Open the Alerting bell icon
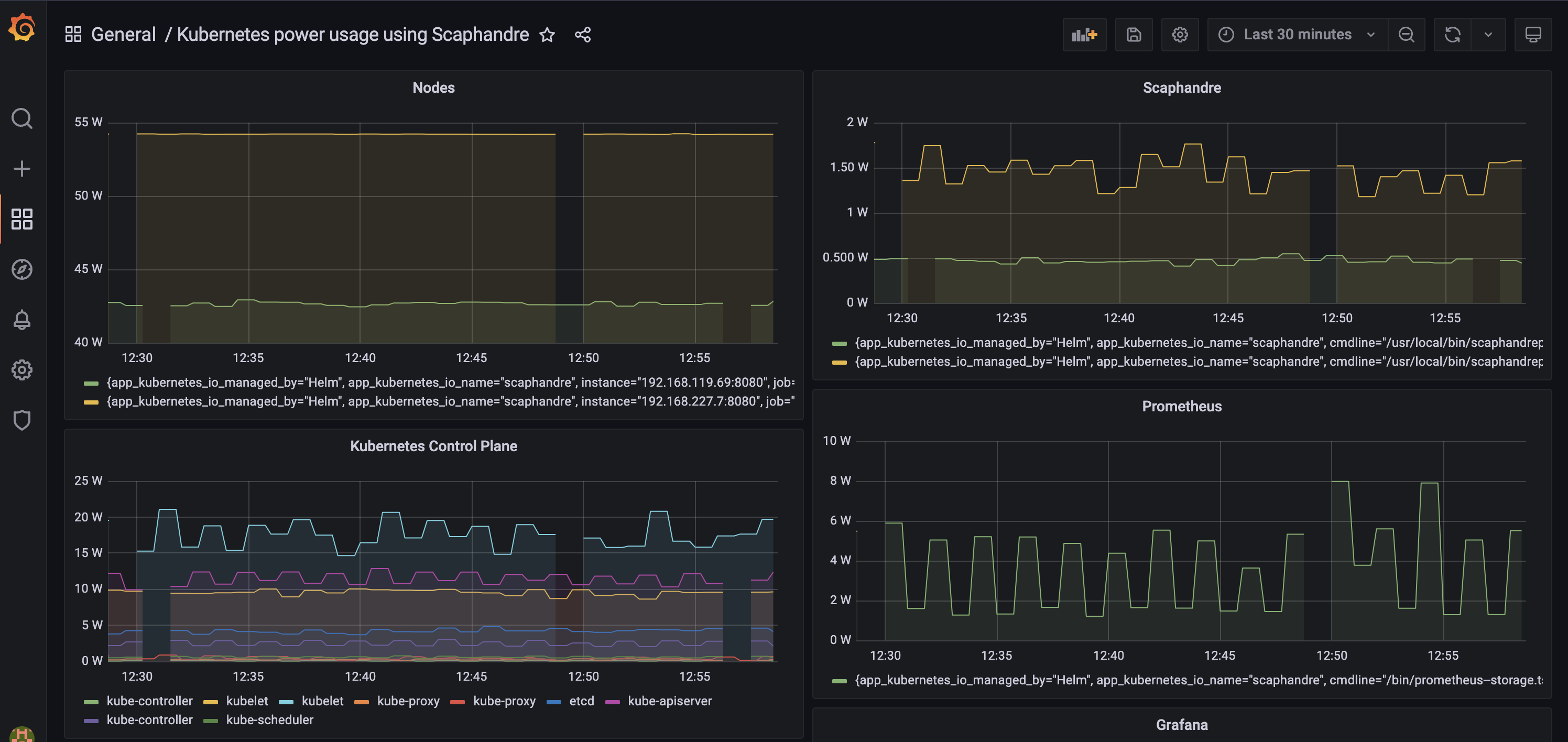The image size is (1568, 742). point(22,320)
